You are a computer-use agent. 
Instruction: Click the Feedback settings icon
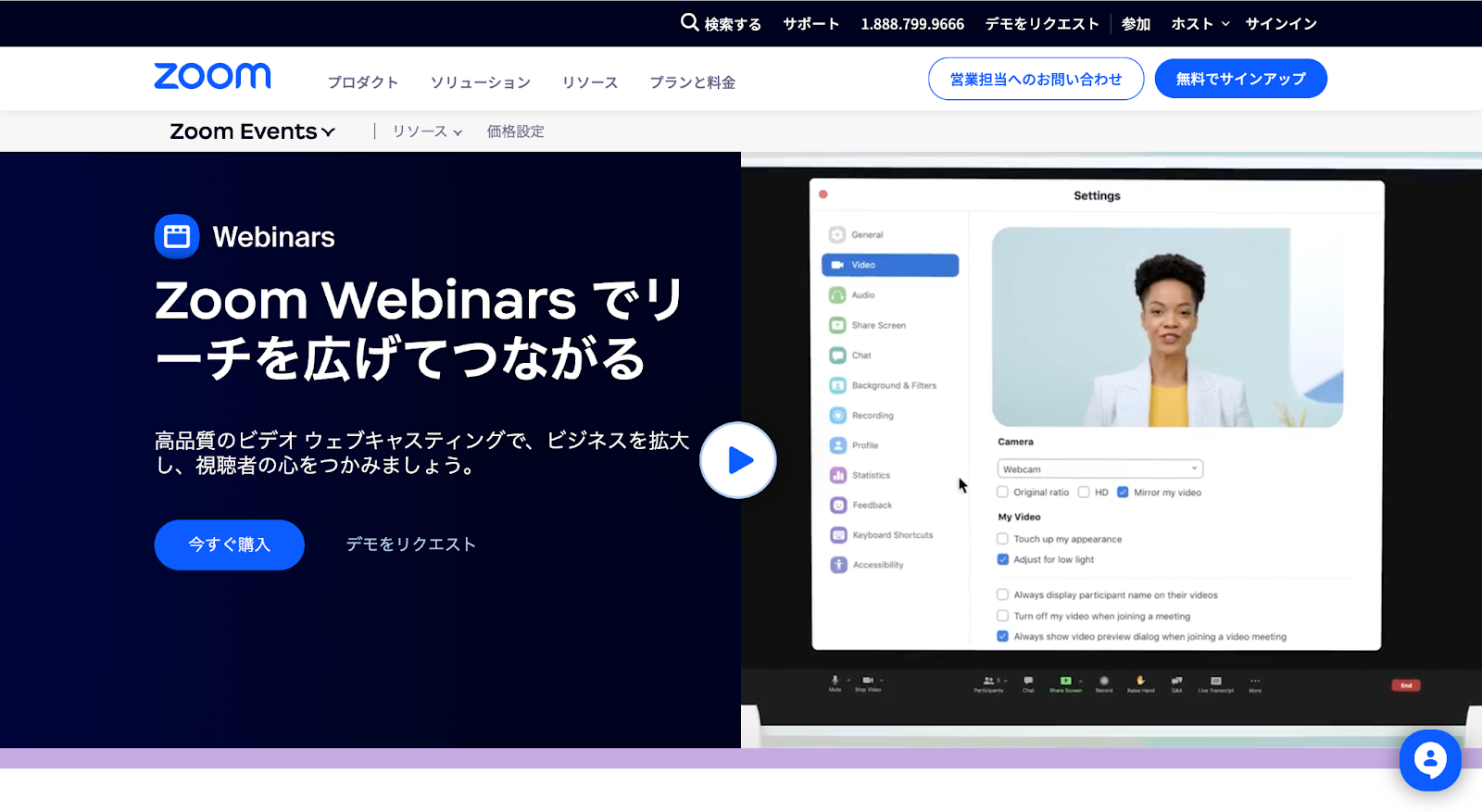[x=837, y=506]
